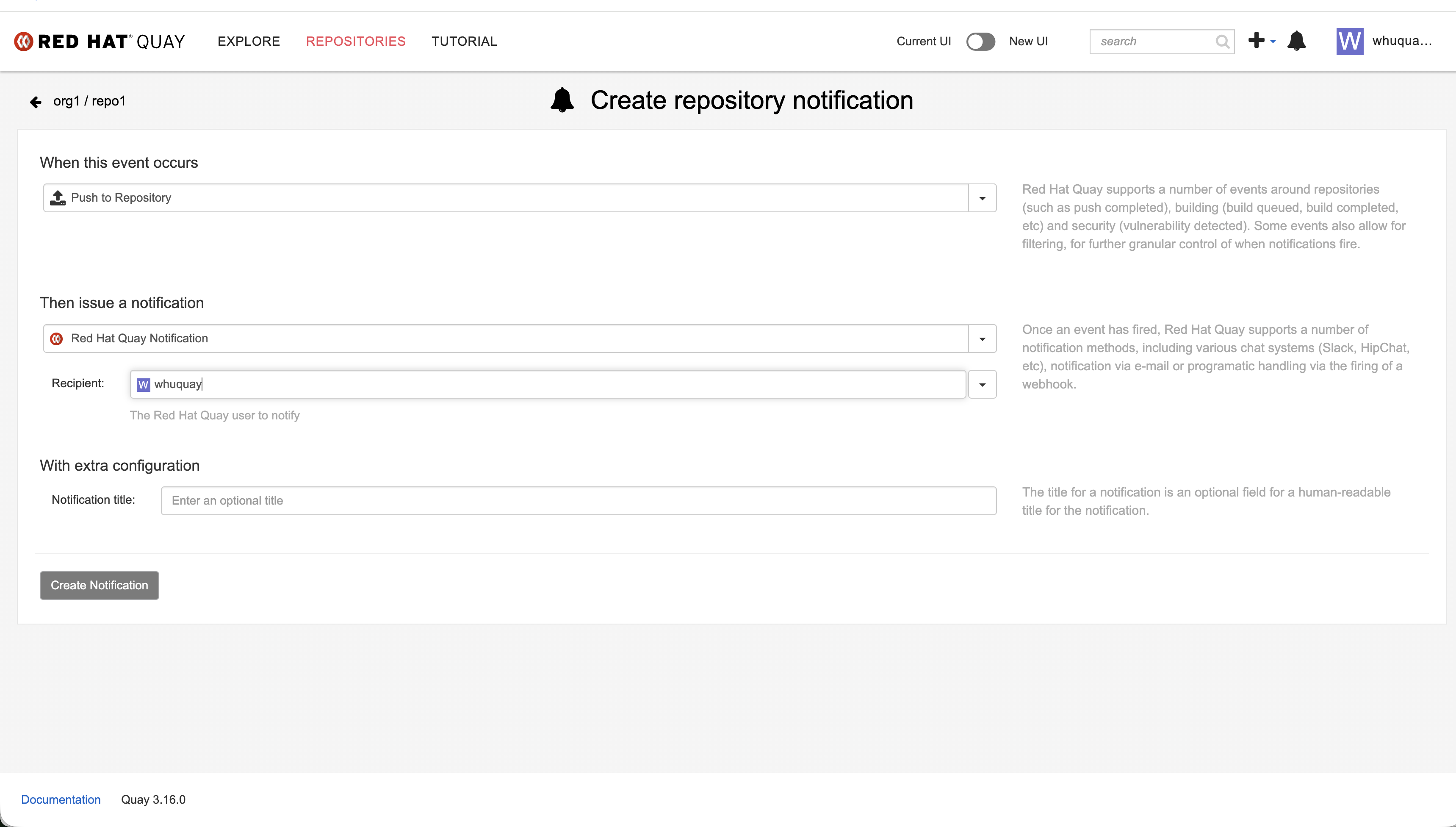Open the Documentation link in footer

pyautogui.click(x=61, y=799)
